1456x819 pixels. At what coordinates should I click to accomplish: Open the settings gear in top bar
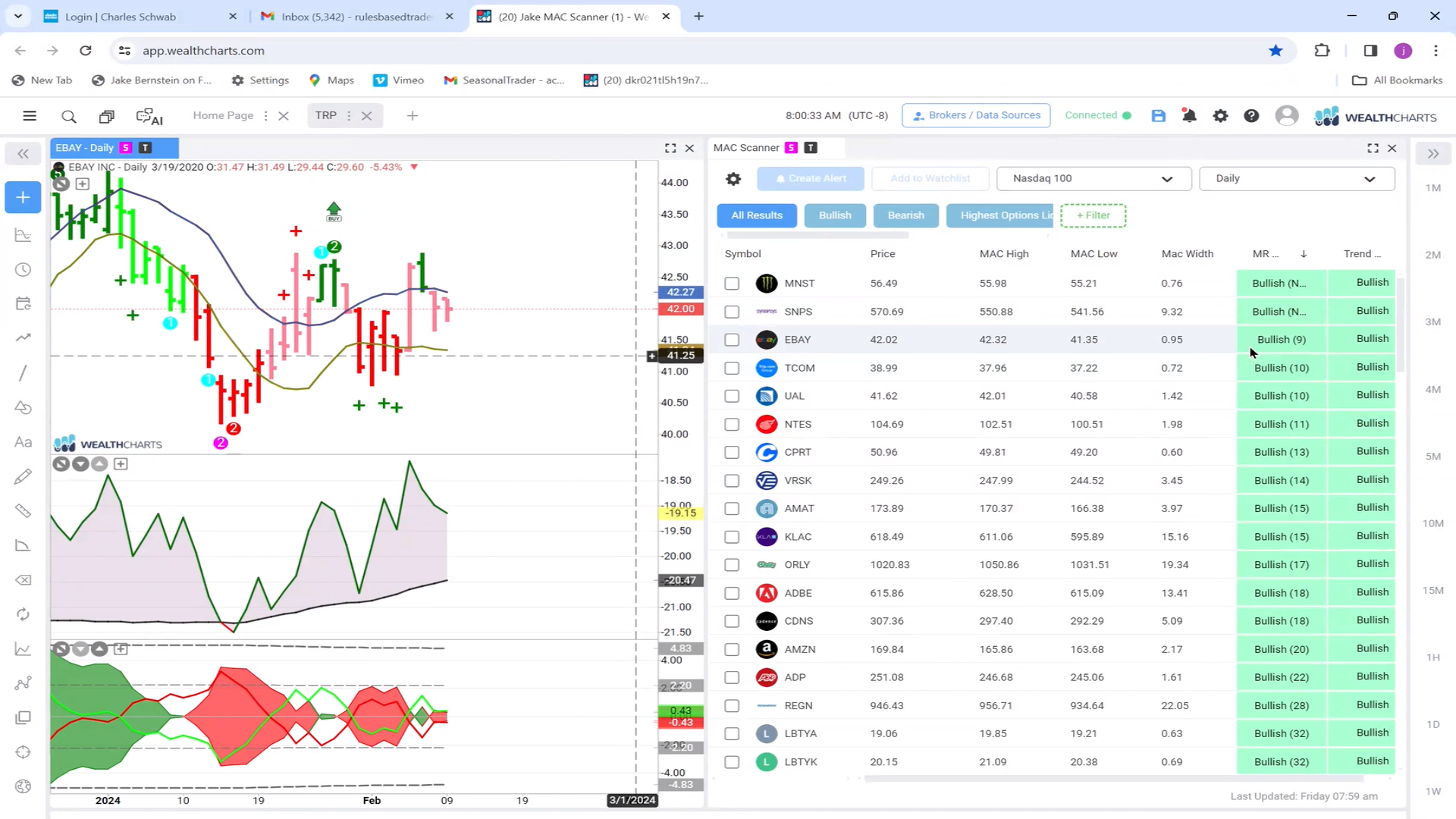point(1220,116)
